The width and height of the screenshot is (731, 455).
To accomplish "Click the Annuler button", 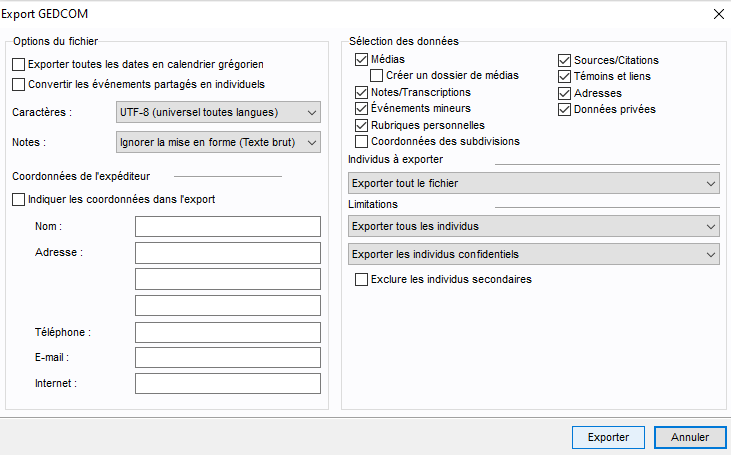I will [689, 437].
